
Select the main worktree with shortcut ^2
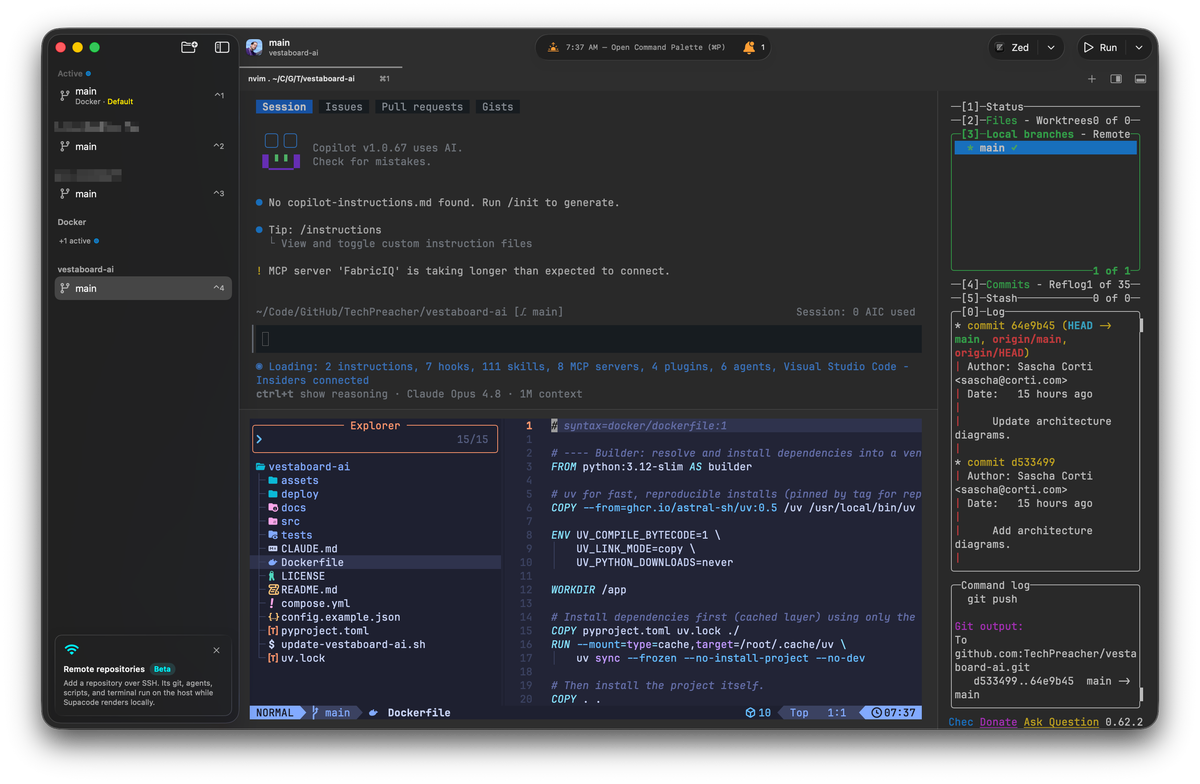[143, 147]
